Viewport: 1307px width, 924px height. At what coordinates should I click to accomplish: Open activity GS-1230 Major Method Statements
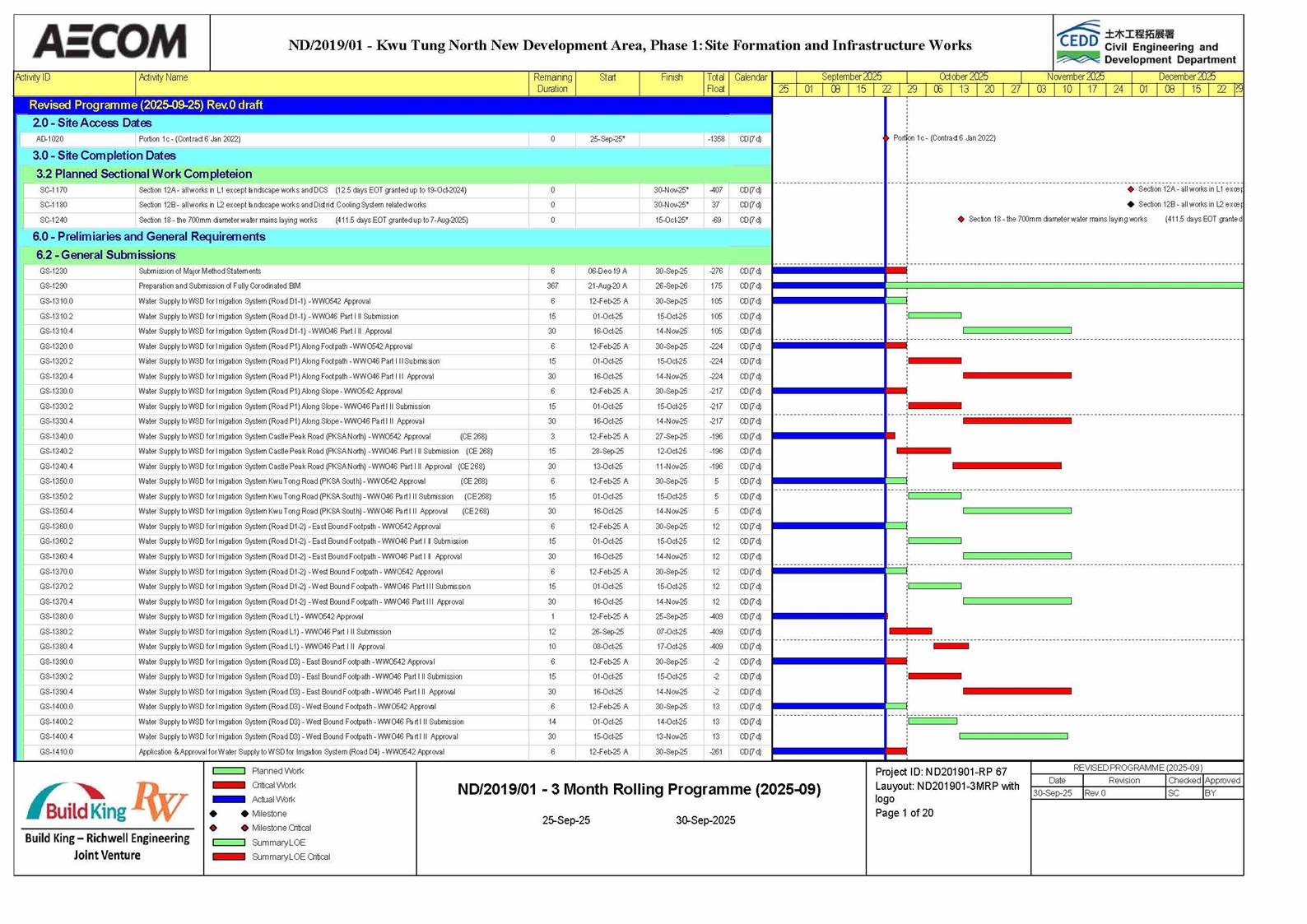(199, 272)
